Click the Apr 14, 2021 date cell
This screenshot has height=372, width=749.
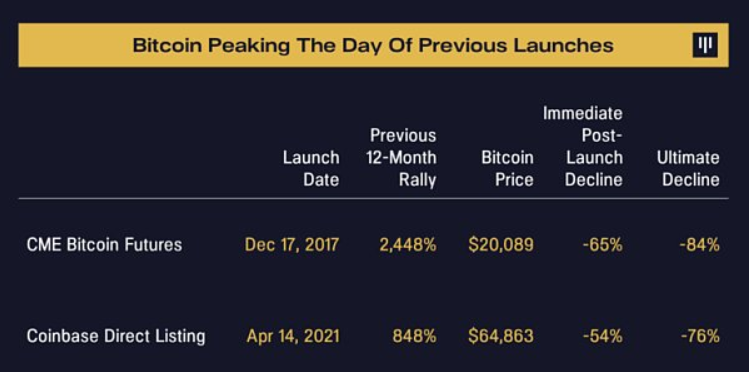[x=293, y=336]
